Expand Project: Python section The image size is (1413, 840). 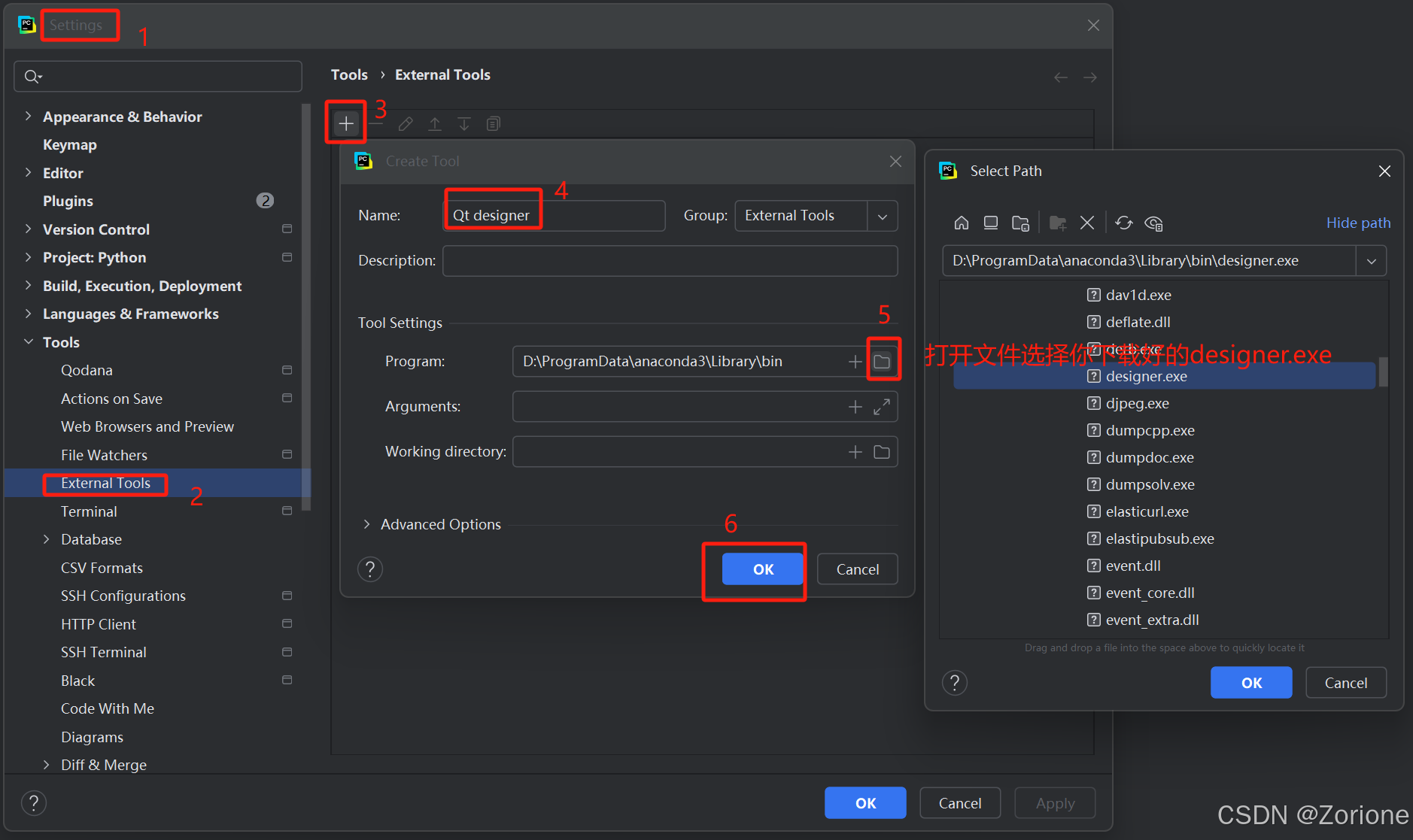pyautogui.click(x=28, y=256)
